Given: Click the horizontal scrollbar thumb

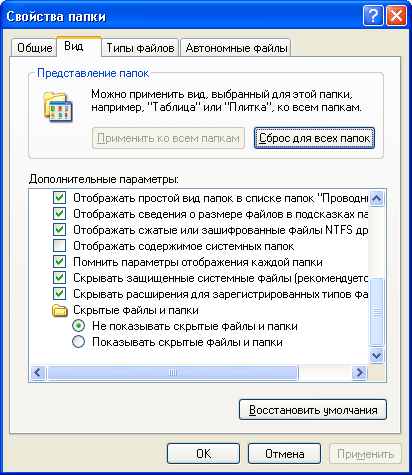Looking at the screenshot, I should coord(173,372).
